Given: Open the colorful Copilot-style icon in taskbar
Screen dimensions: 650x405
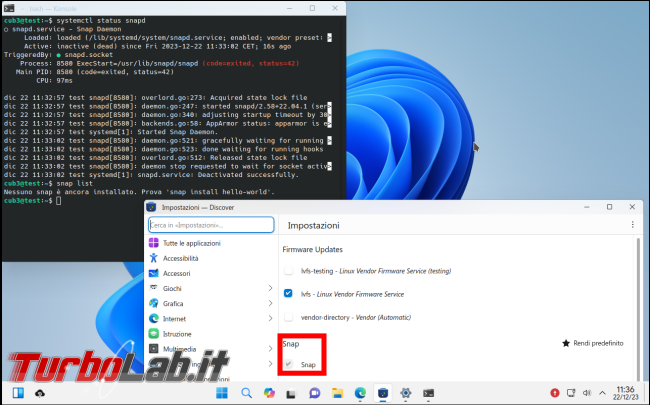Looking at the screenshot, I should 269,393.
